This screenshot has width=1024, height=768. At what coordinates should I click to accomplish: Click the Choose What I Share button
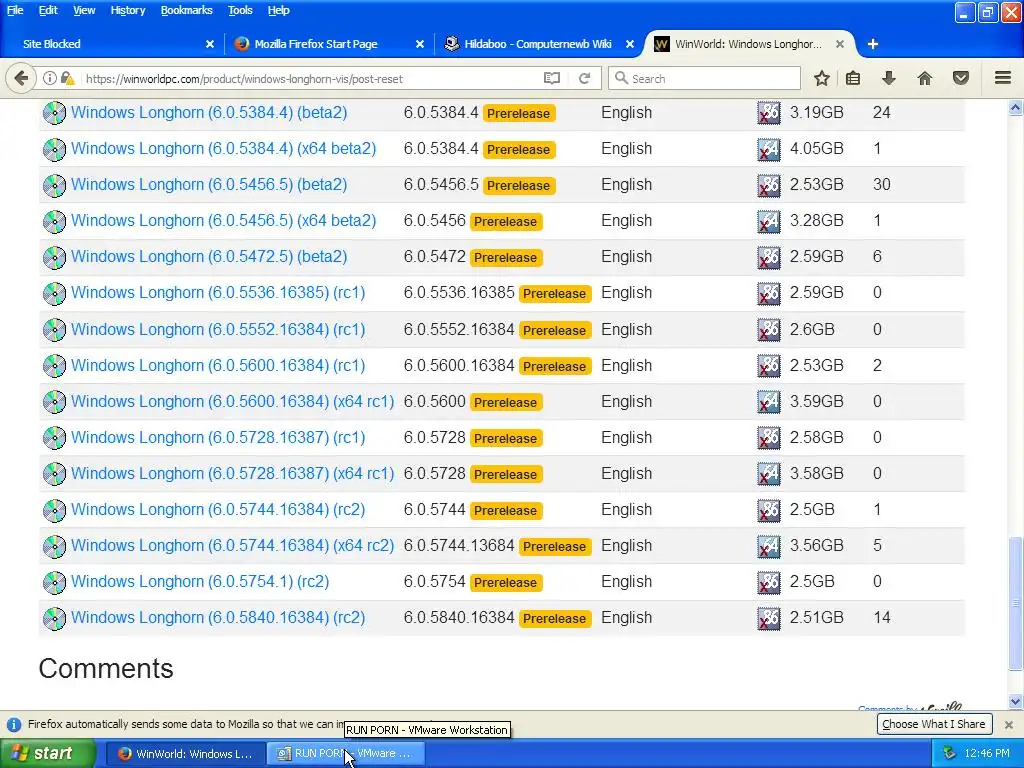[x=933, y=724]
